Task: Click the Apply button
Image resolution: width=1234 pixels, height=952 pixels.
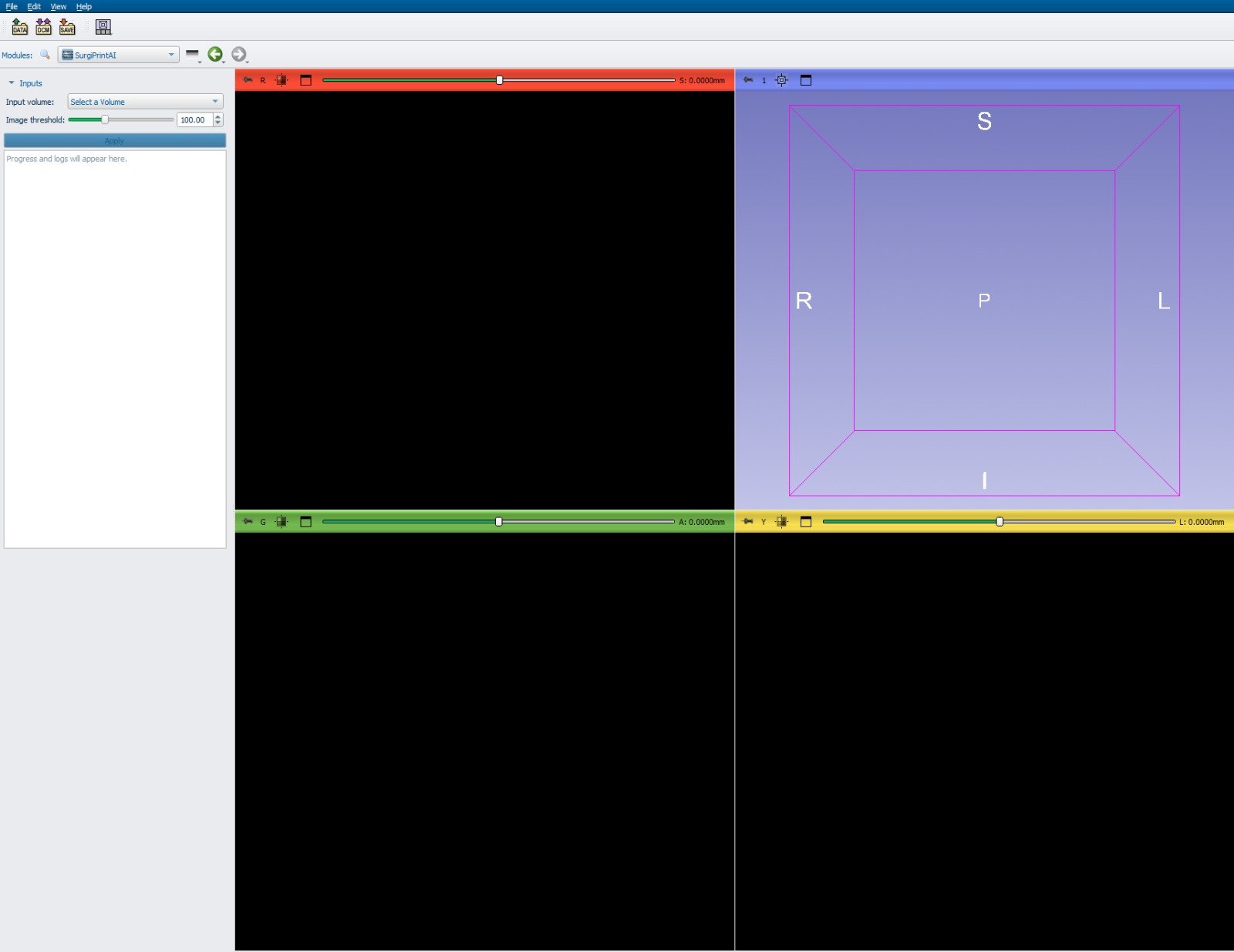Action: 115,141
